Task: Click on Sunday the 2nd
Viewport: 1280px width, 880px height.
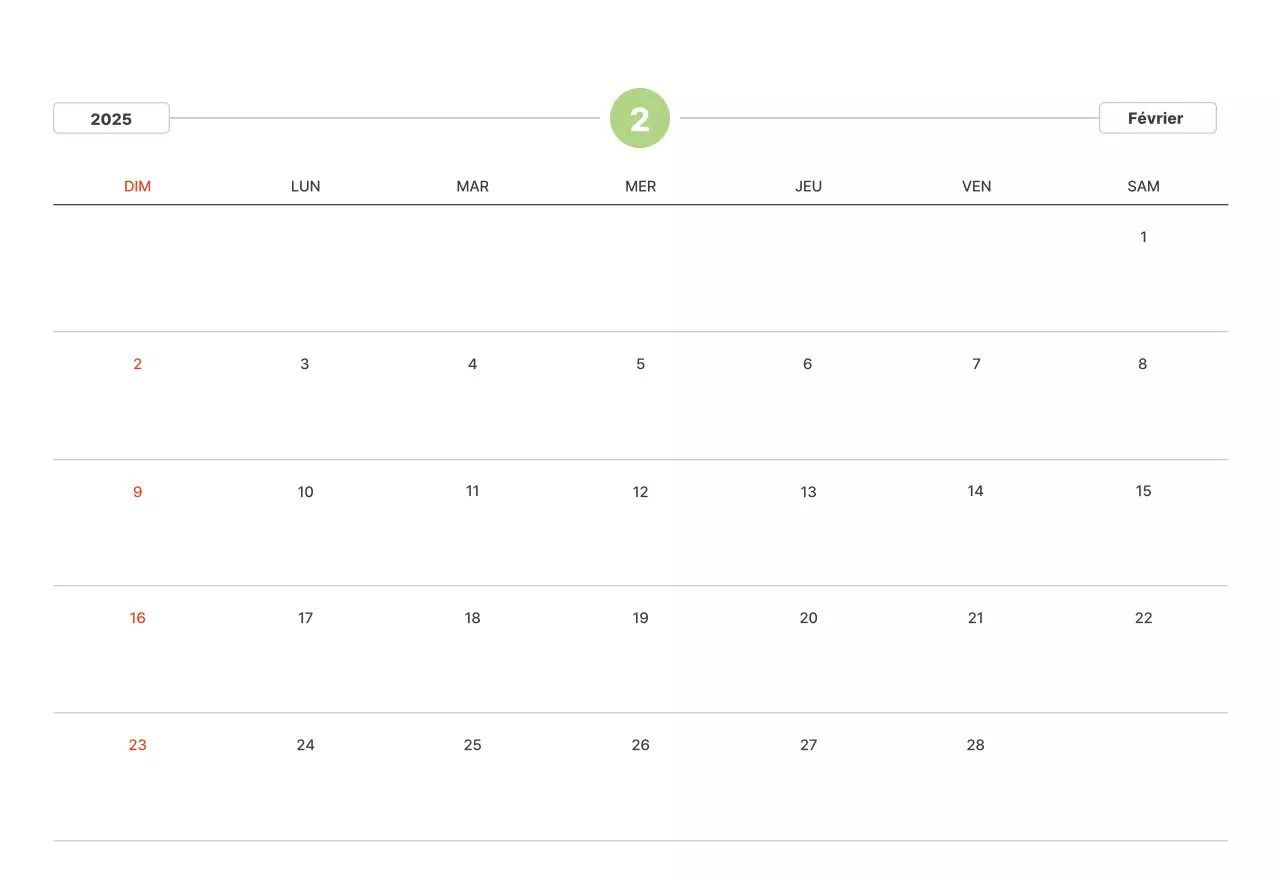Action: (137, 364)
